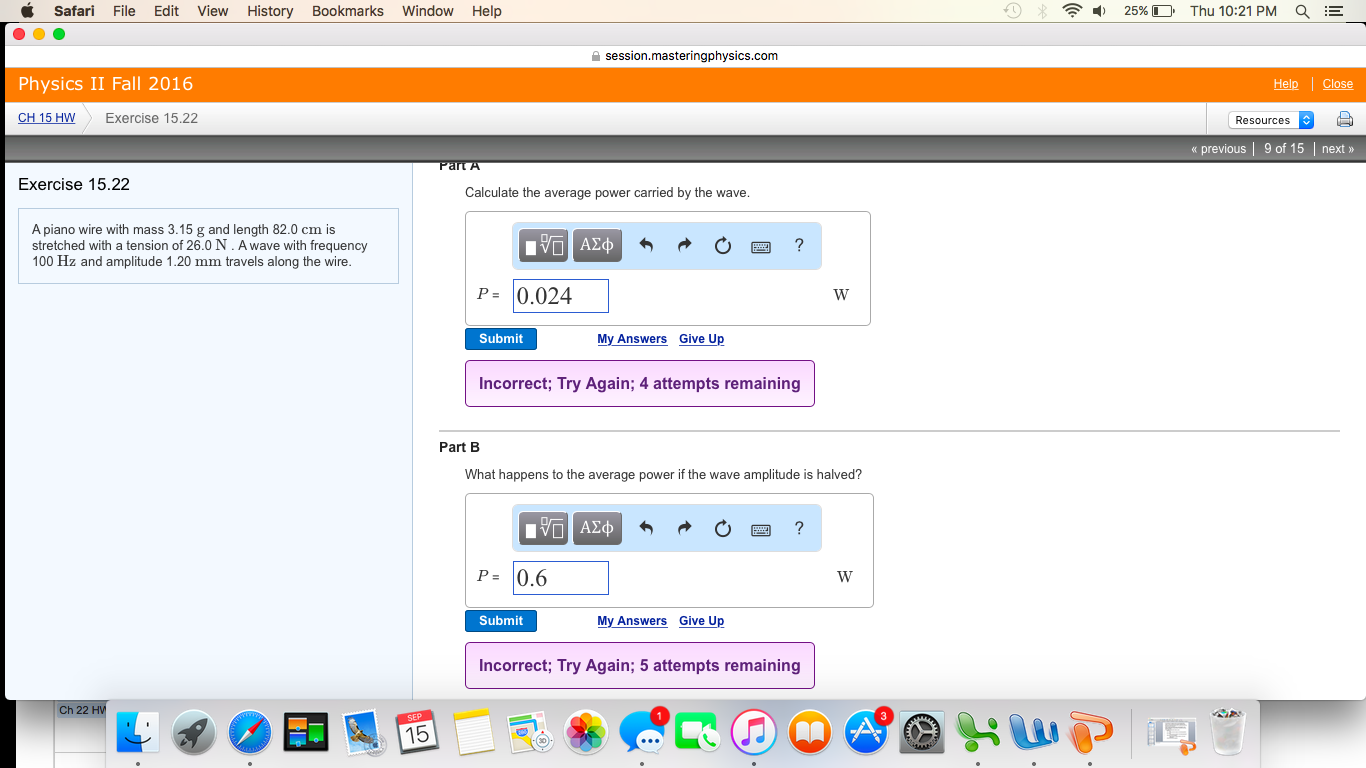The height and width of the screenshot is (768, 1366).
Task: View My Answers for Part A
Action: [x=632, y=339]
